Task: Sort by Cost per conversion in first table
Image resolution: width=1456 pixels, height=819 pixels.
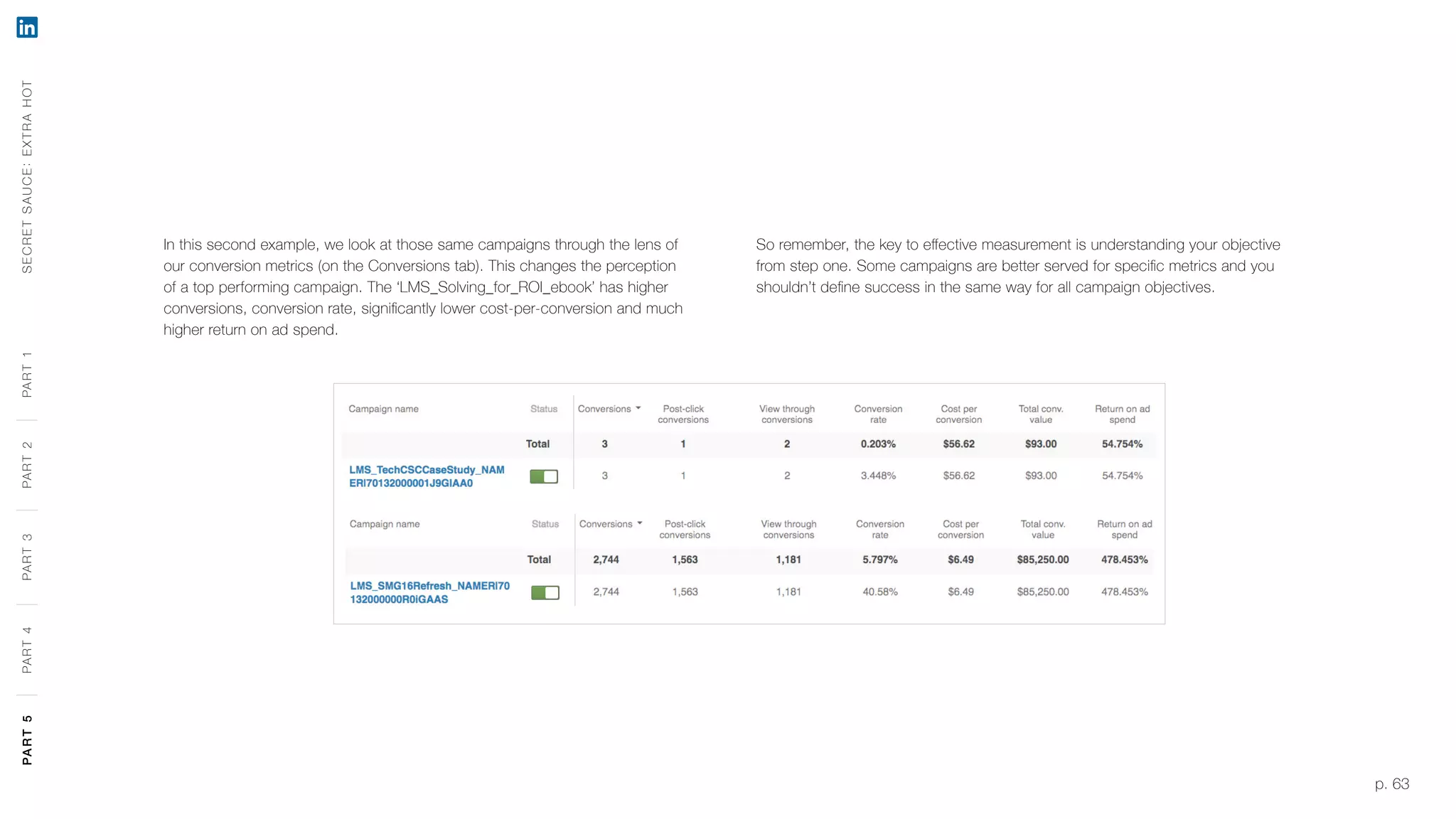Action: pyautogui.click(x=958, y=414)
